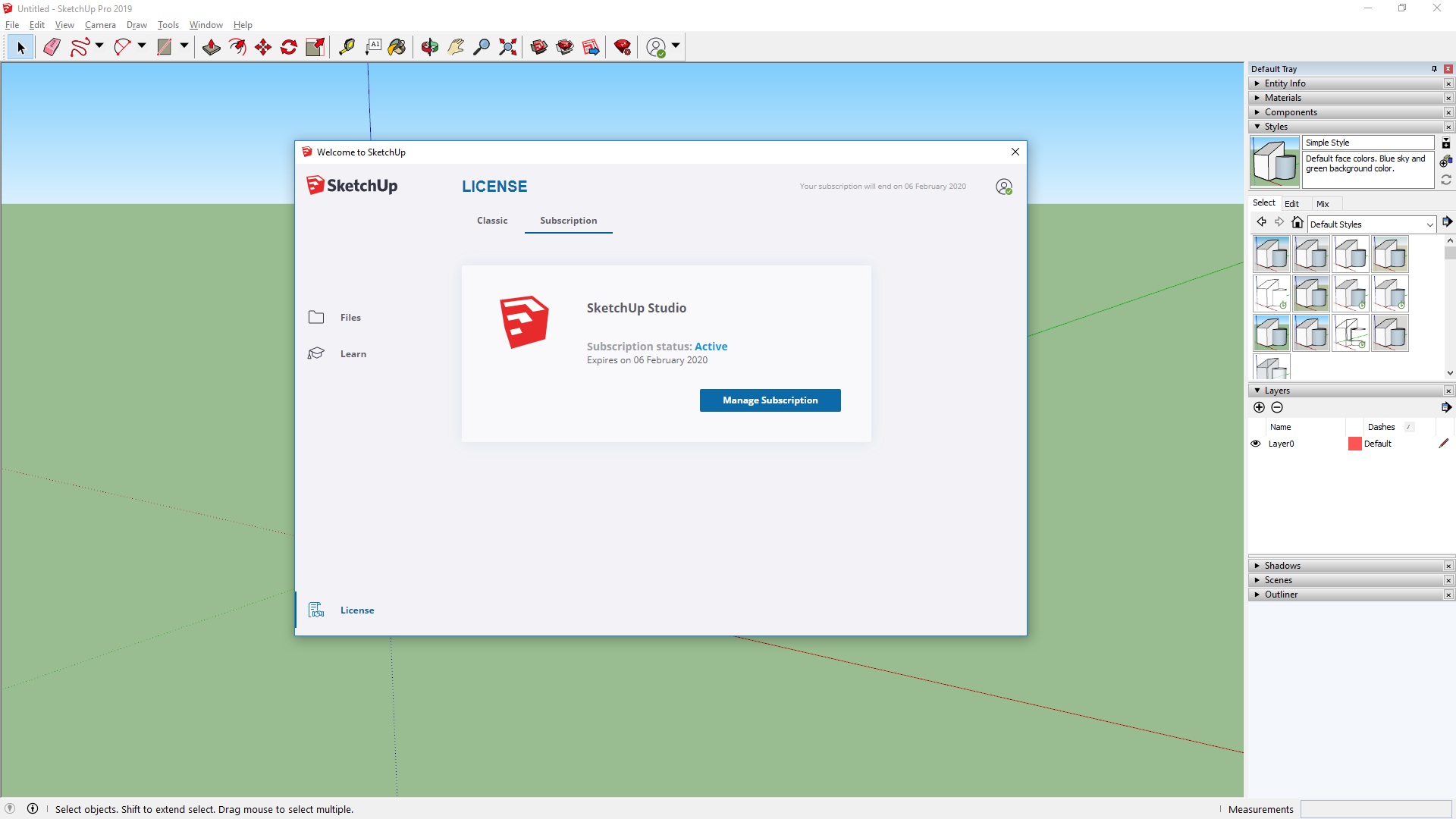
Task: Click the Measurements input box
Action: 1376,809
